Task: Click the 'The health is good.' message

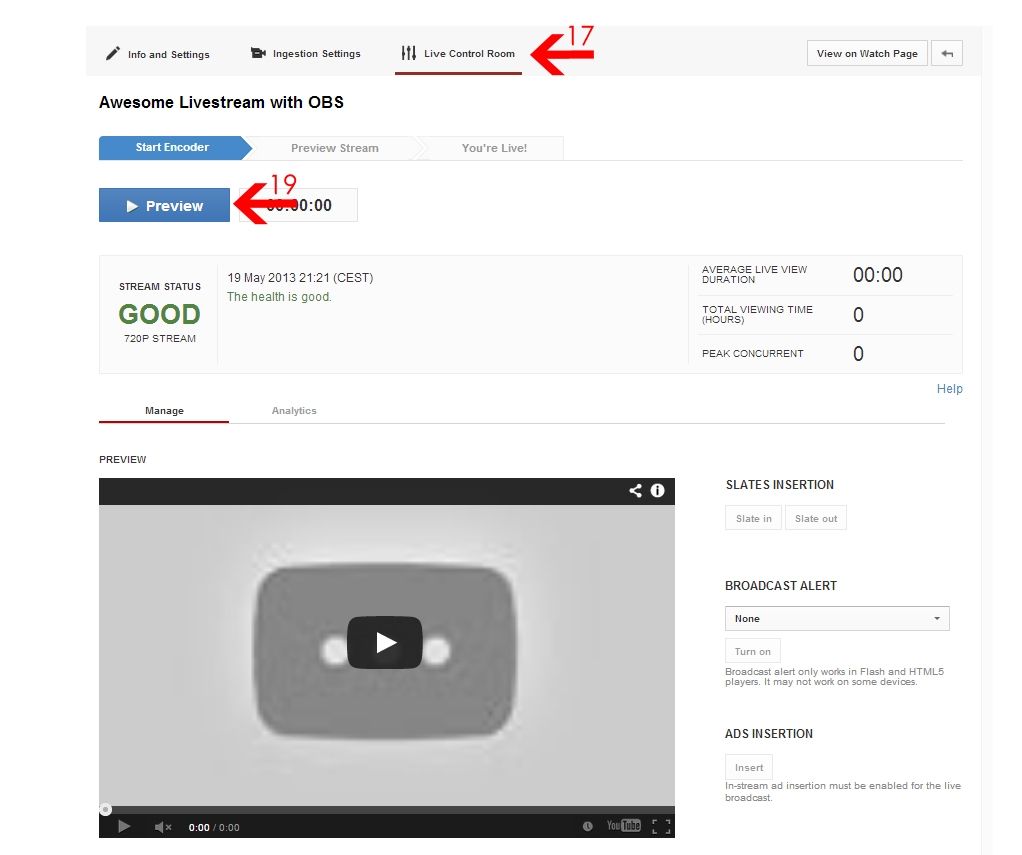Action: click(279, 297)
